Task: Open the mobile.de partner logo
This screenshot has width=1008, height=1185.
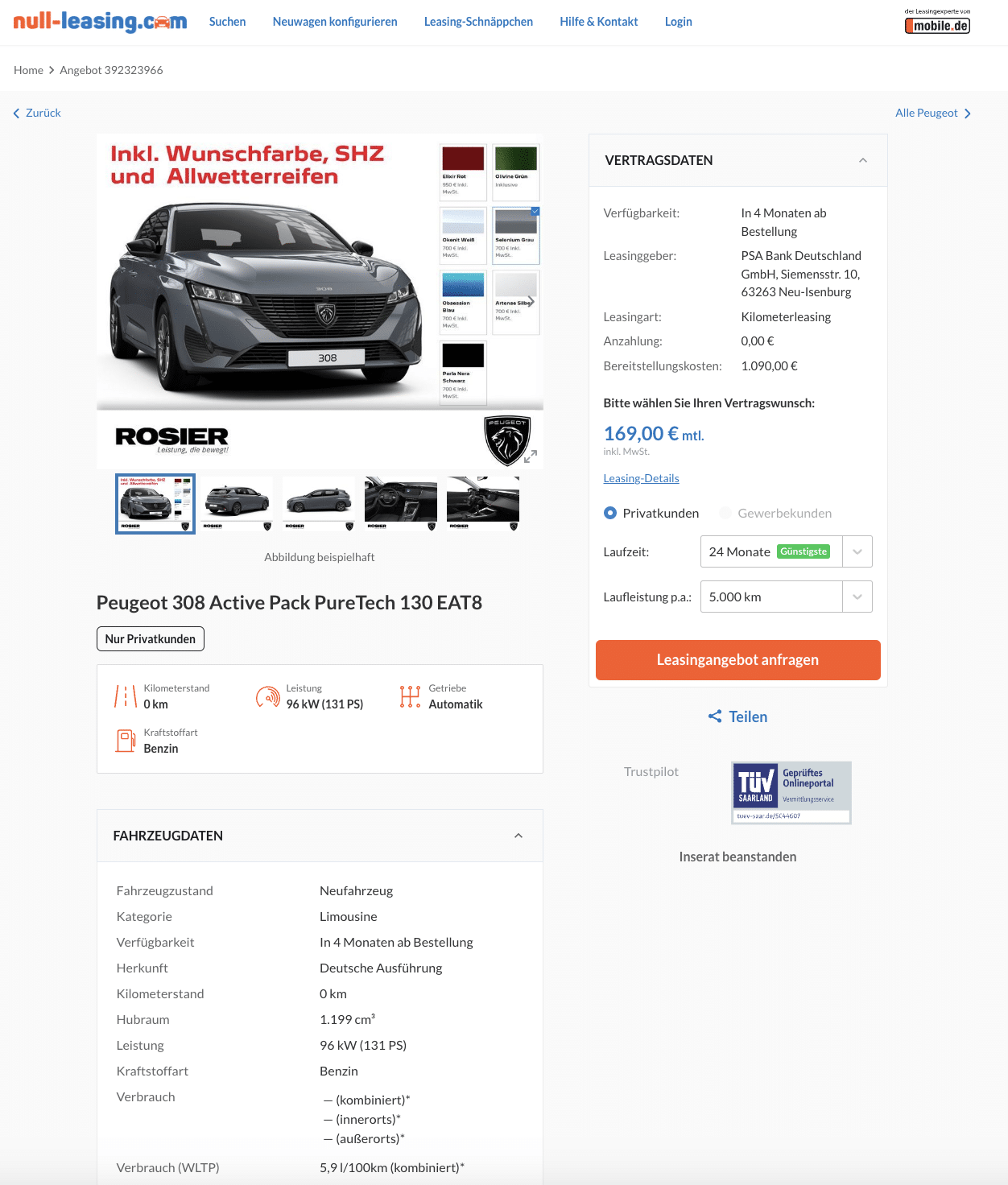Action: pos(937,22)
